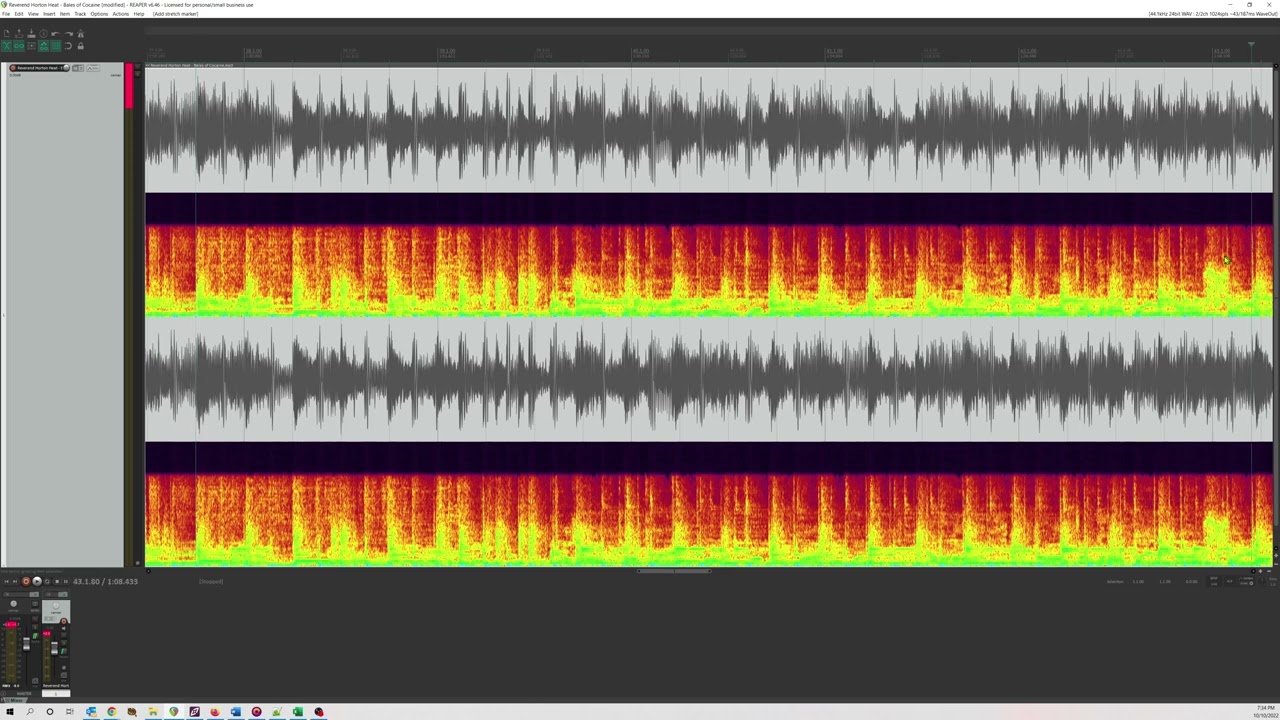Click the track record arm button

pyautogui.click(x=13, y=68)
